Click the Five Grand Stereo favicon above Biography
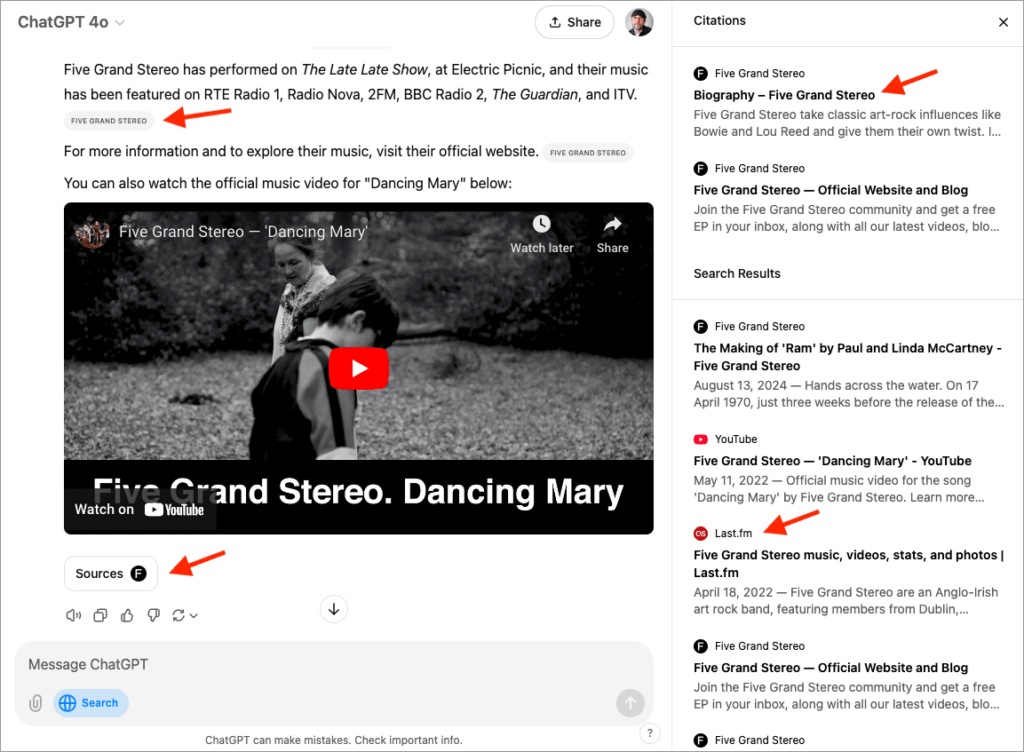 coord(700,73)
